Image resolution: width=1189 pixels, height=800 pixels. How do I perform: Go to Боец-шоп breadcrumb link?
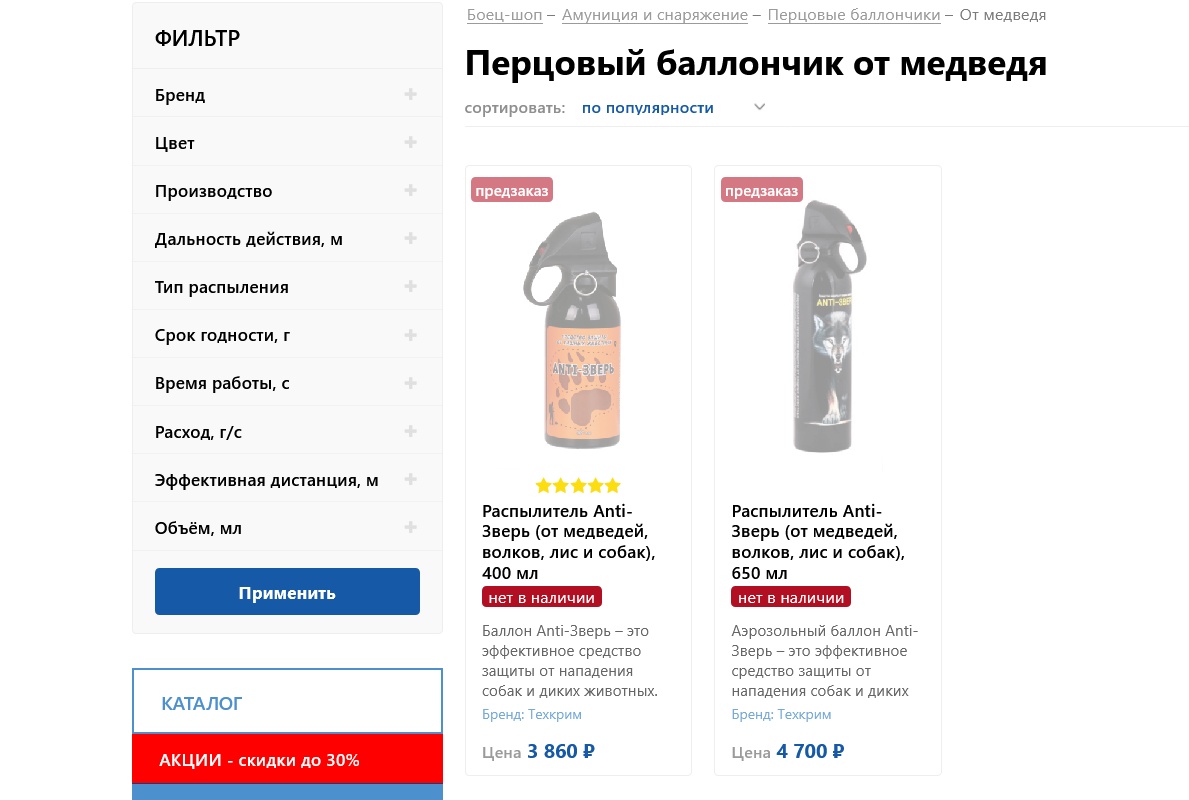click(504, 15)
